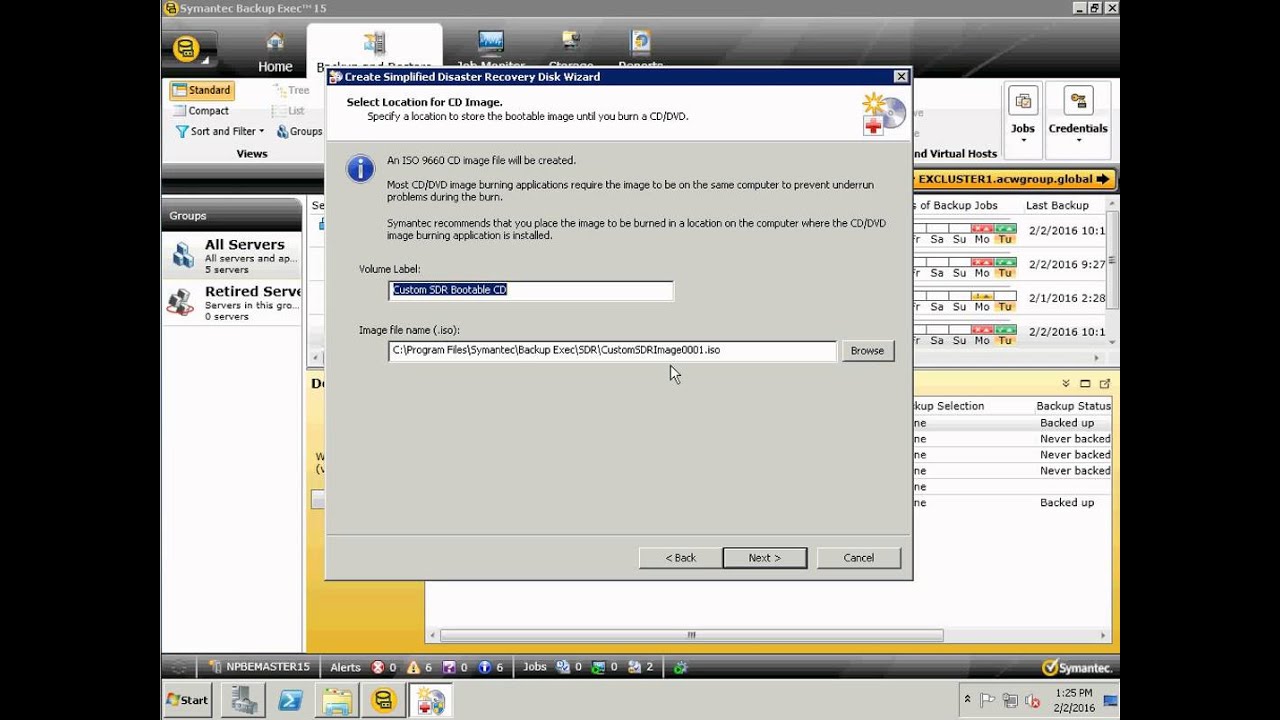
Task: Click the Back button in wizard
Action: coord(681,558)
